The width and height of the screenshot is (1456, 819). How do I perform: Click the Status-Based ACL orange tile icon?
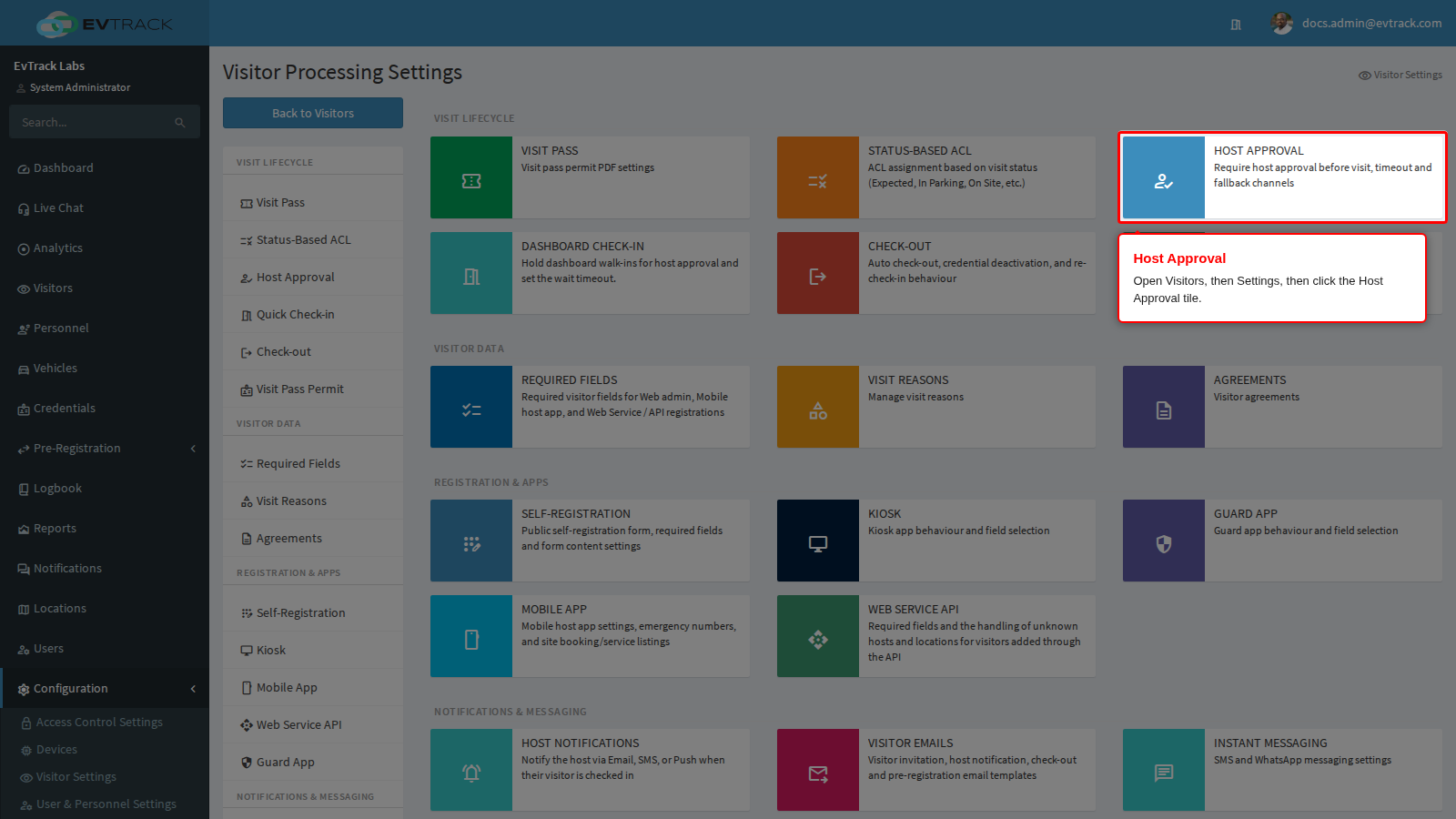pyautogui.click(x=818, y=177)
